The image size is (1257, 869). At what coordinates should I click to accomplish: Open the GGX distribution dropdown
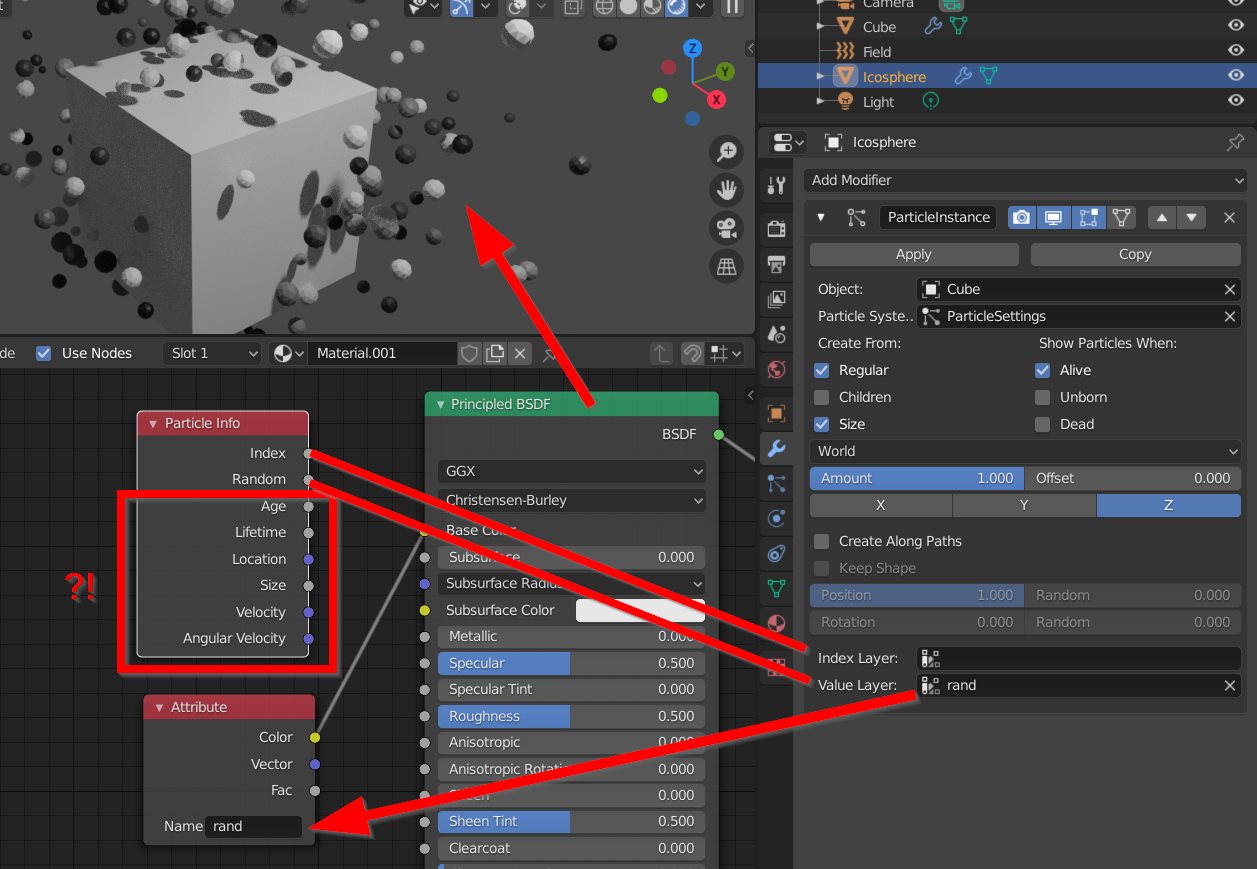(x=572, y=472)
